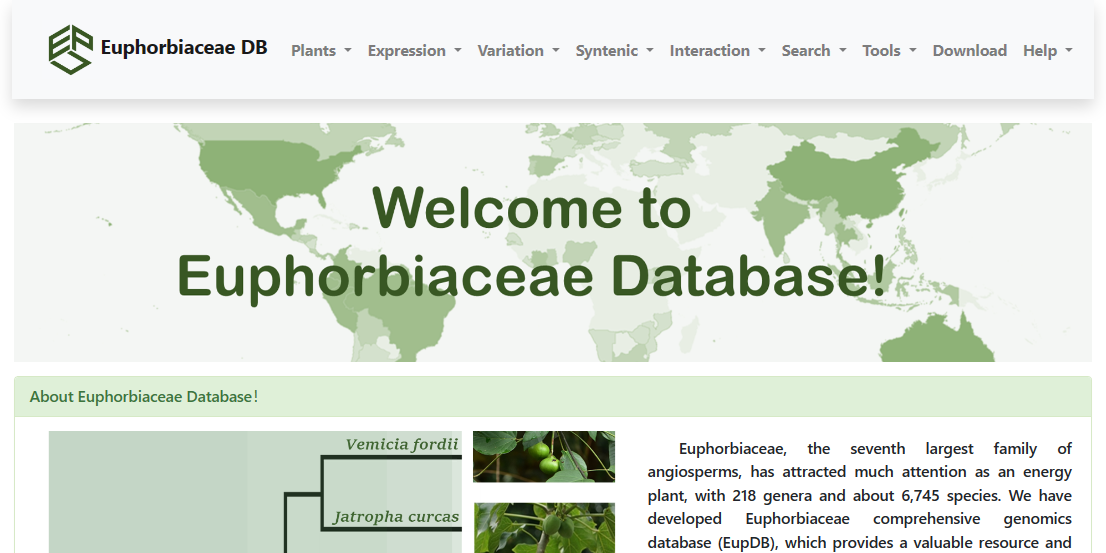1106x553 pixels.
Task: Click the Euphorbiaceae DB site title
Action: point(184,47)
